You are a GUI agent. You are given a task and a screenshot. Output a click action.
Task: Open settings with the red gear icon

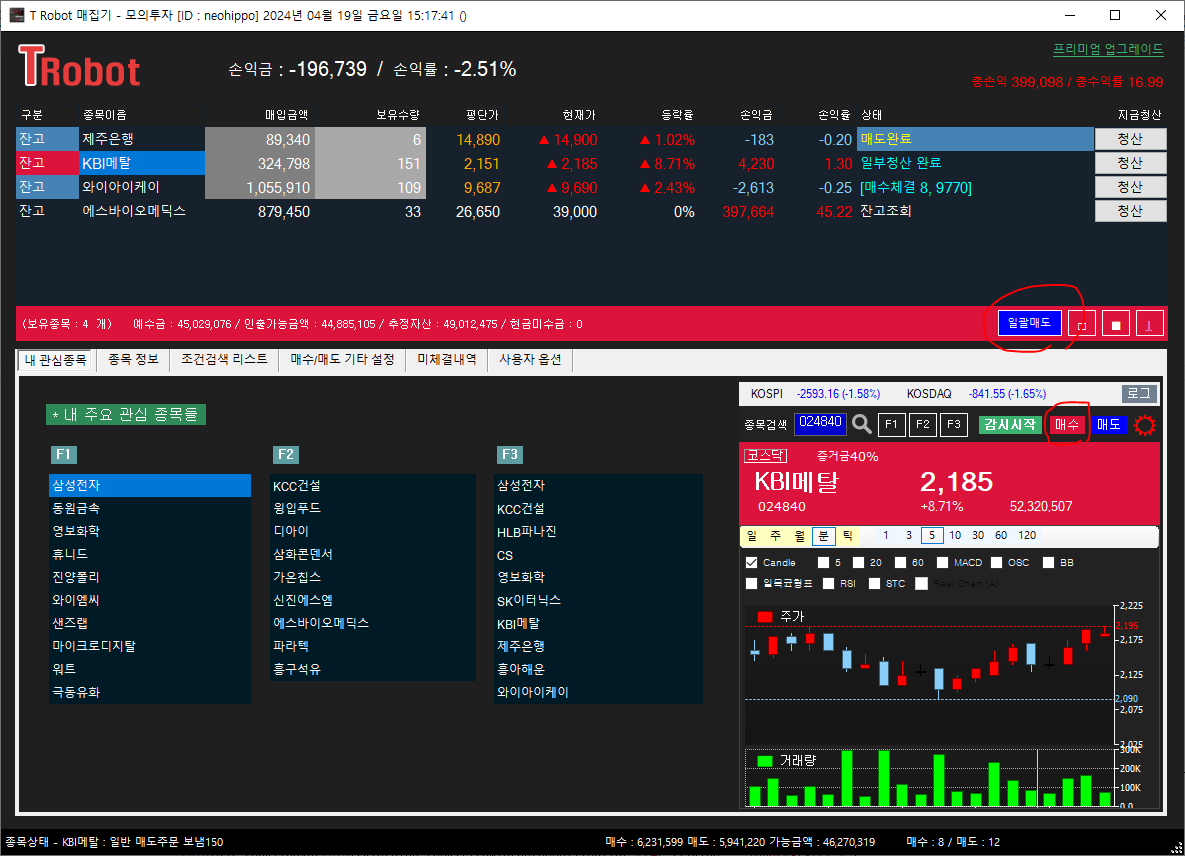coord(1144,425)
